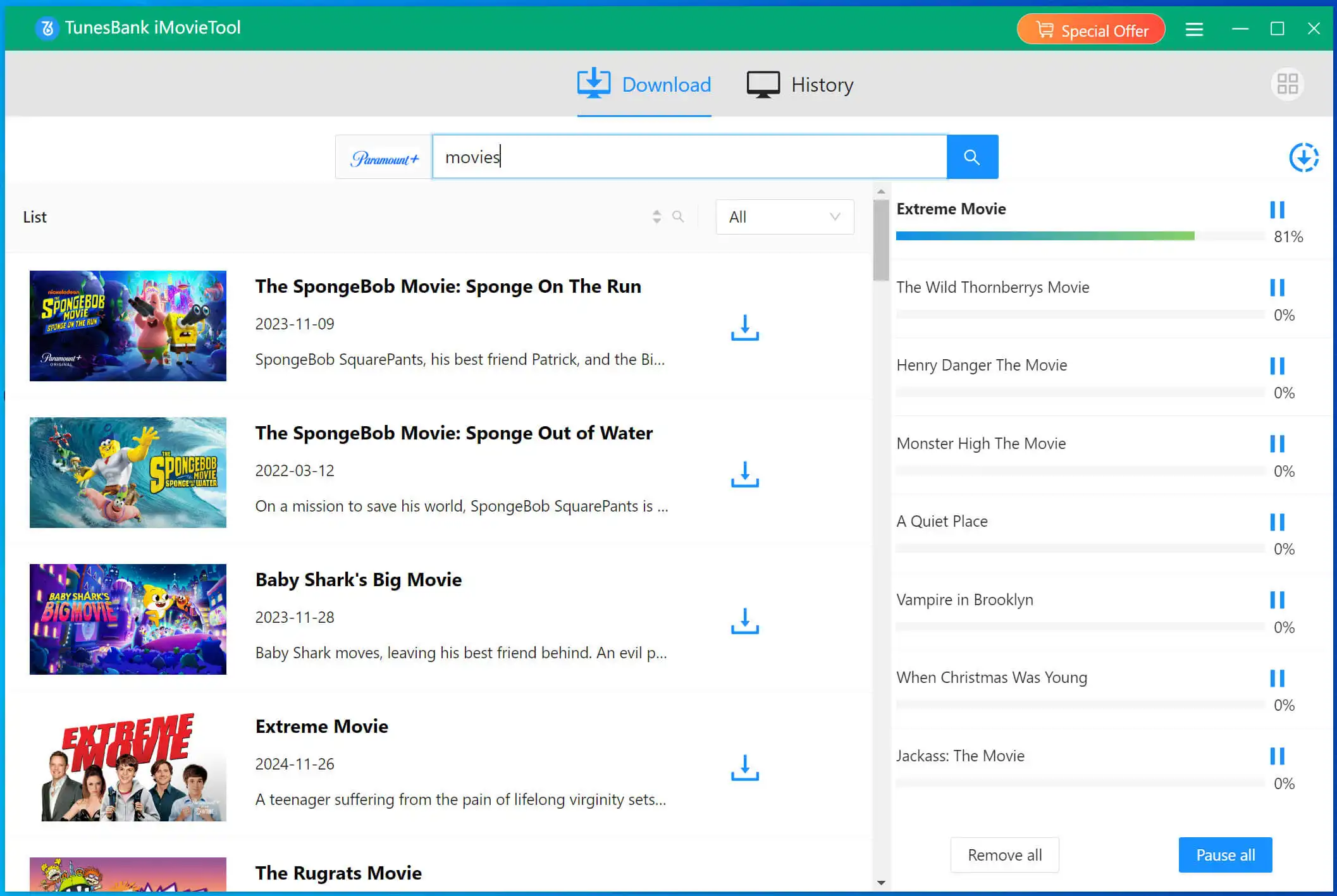Pause Jackass: The Movie download
1337x896 pixels.
click(x=1277, y=756)
